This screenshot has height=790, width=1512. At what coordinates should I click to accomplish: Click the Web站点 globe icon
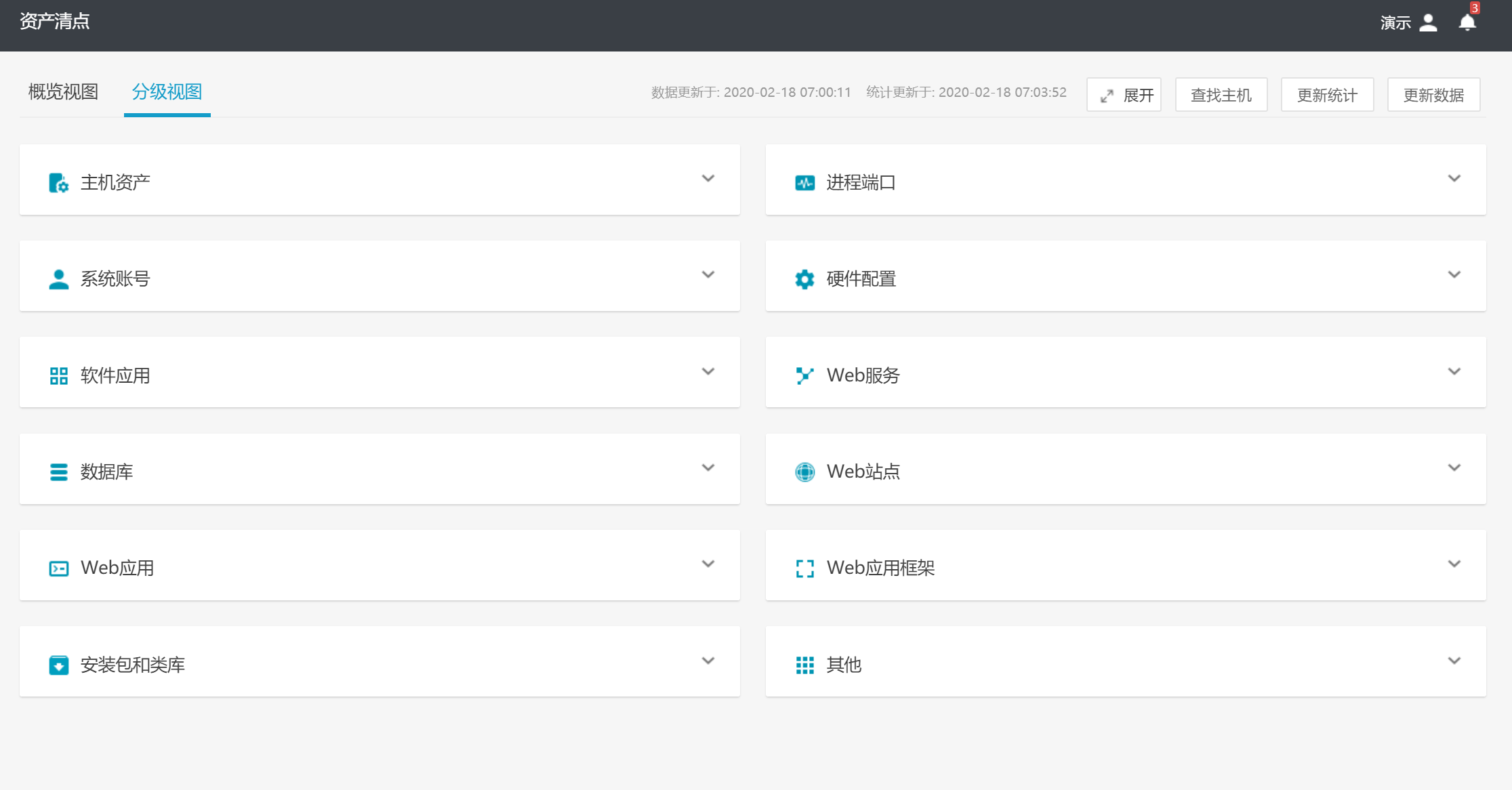[804, 472]
